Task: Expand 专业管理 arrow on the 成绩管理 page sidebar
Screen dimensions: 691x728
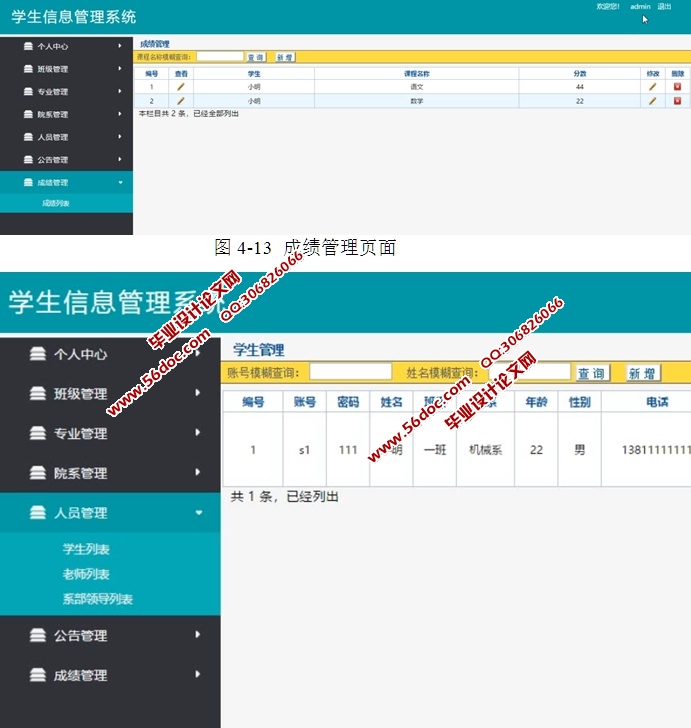Action: (120, 91)
